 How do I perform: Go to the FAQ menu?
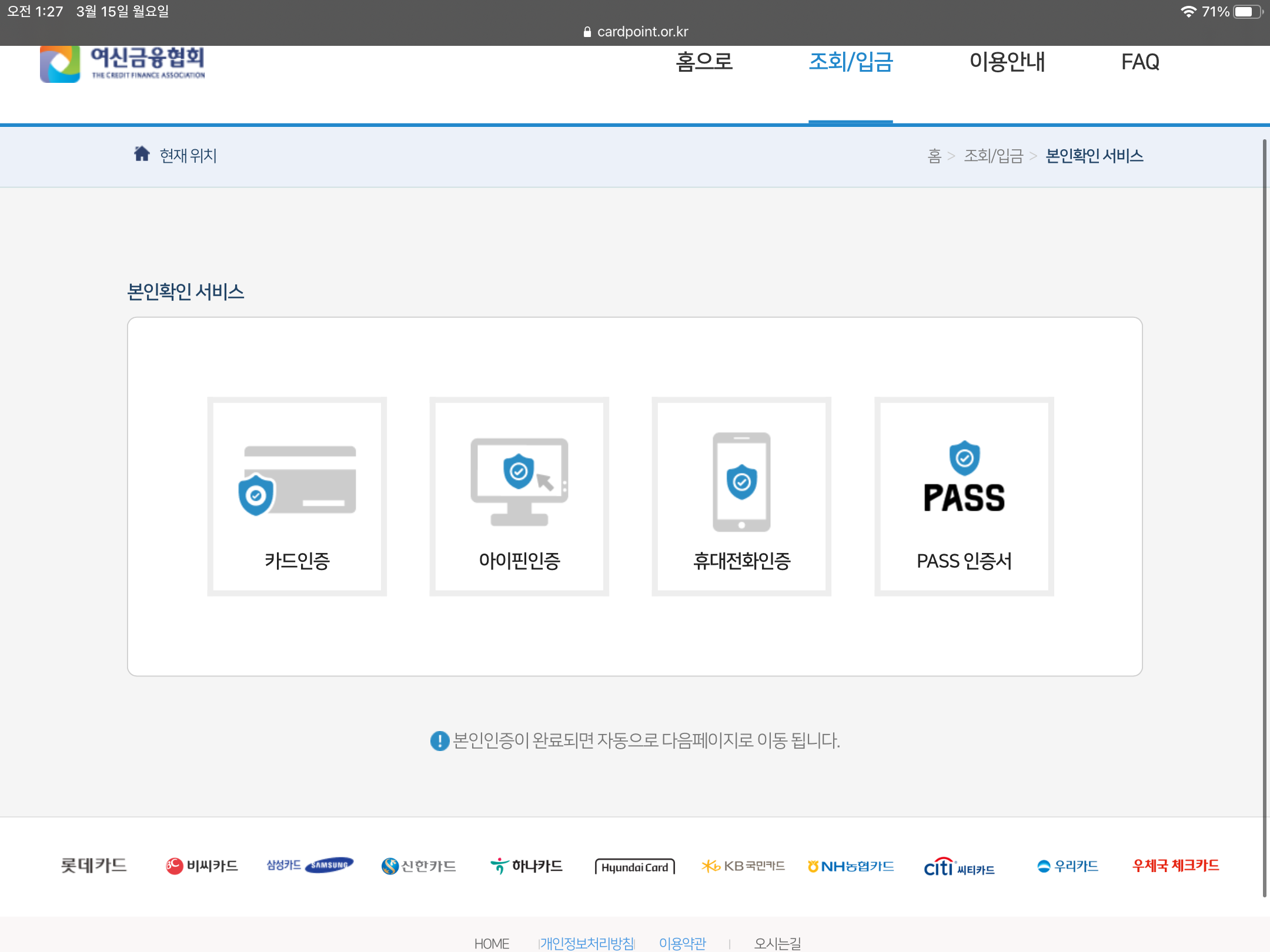click(x=1140, y=62)
